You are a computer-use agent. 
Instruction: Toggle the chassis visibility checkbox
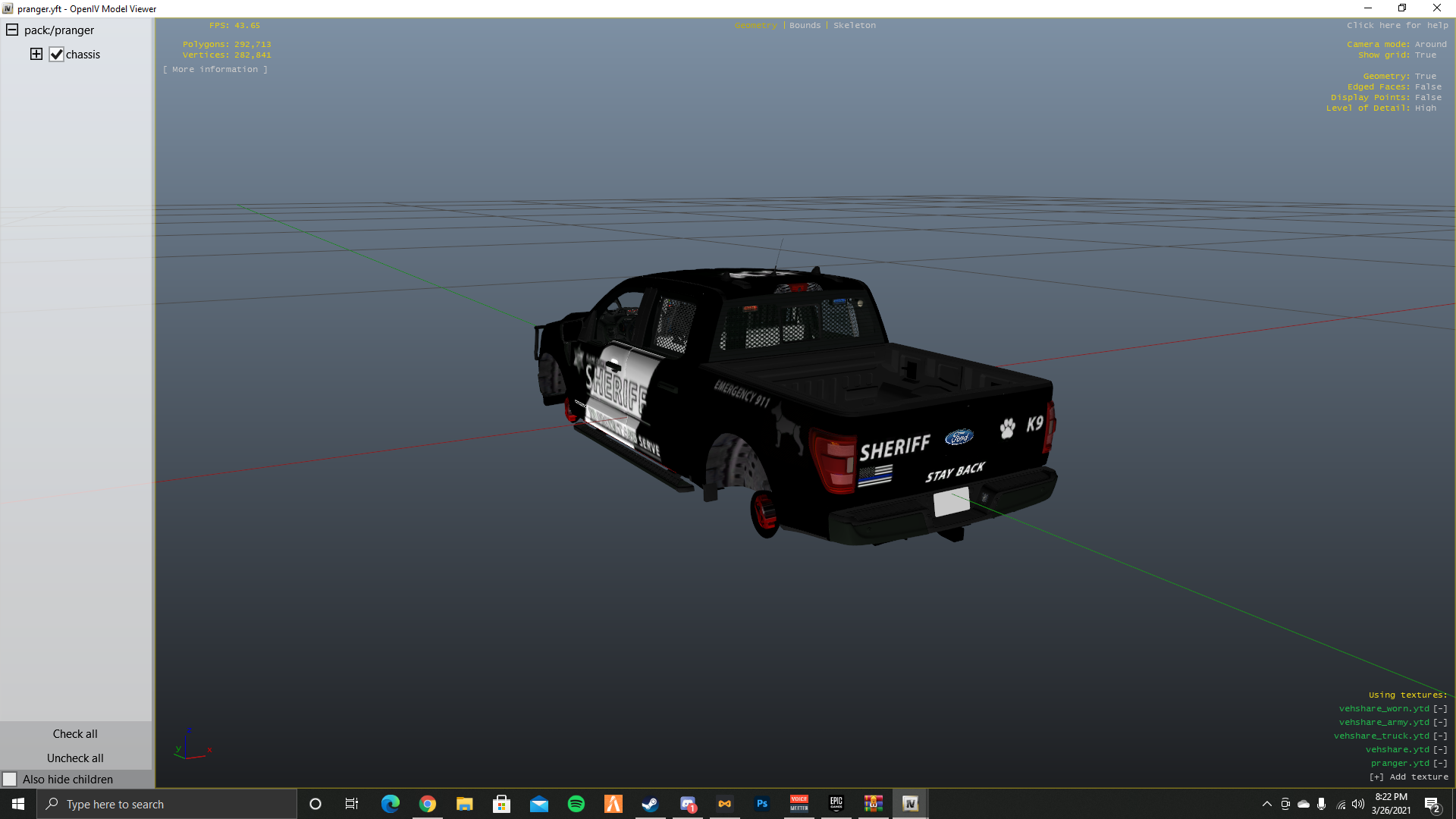tap(56, 55)
